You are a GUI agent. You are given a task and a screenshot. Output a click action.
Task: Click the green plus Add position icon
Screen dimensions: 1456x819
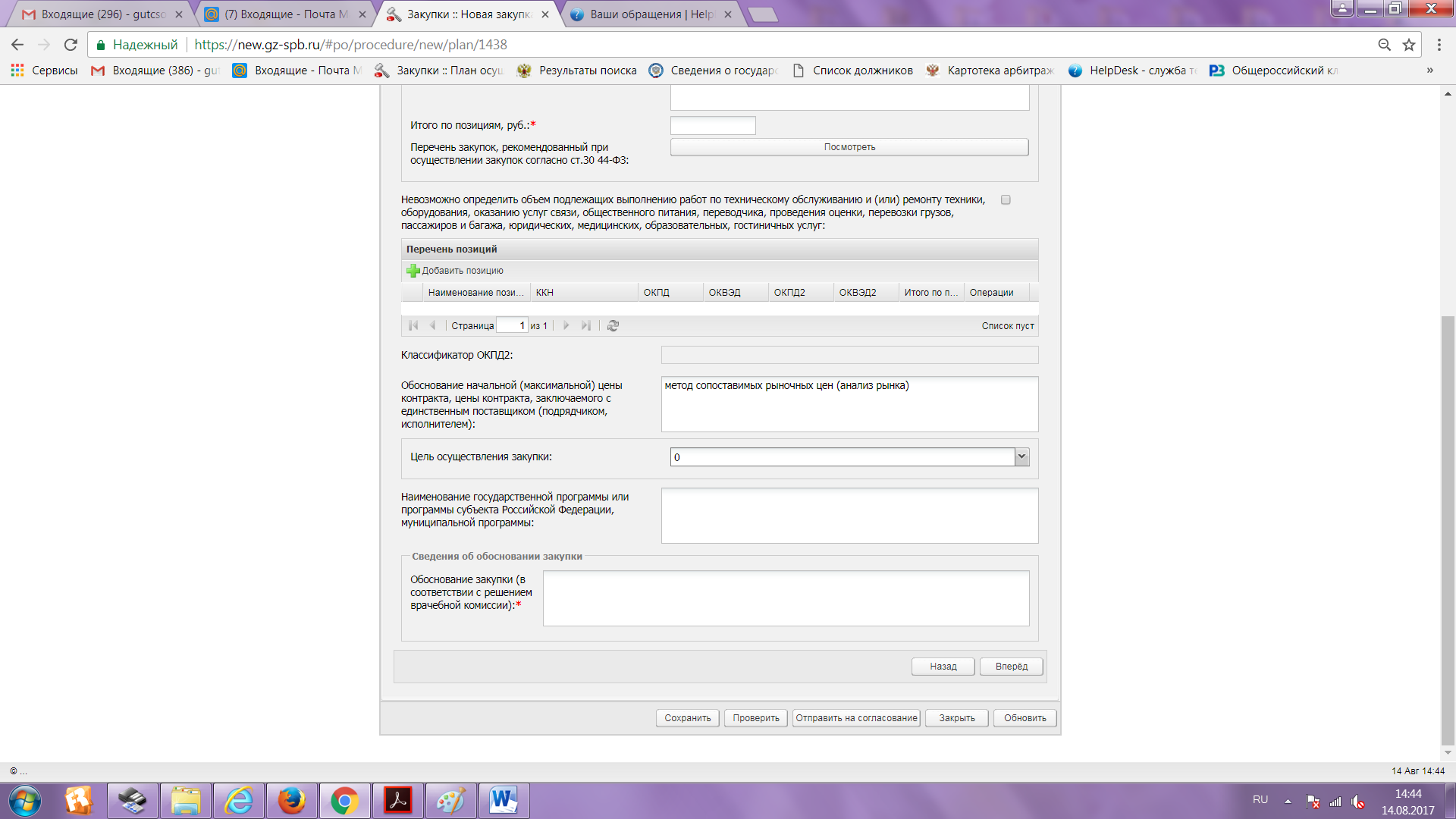pyautogui.click(x=413, y=271)
